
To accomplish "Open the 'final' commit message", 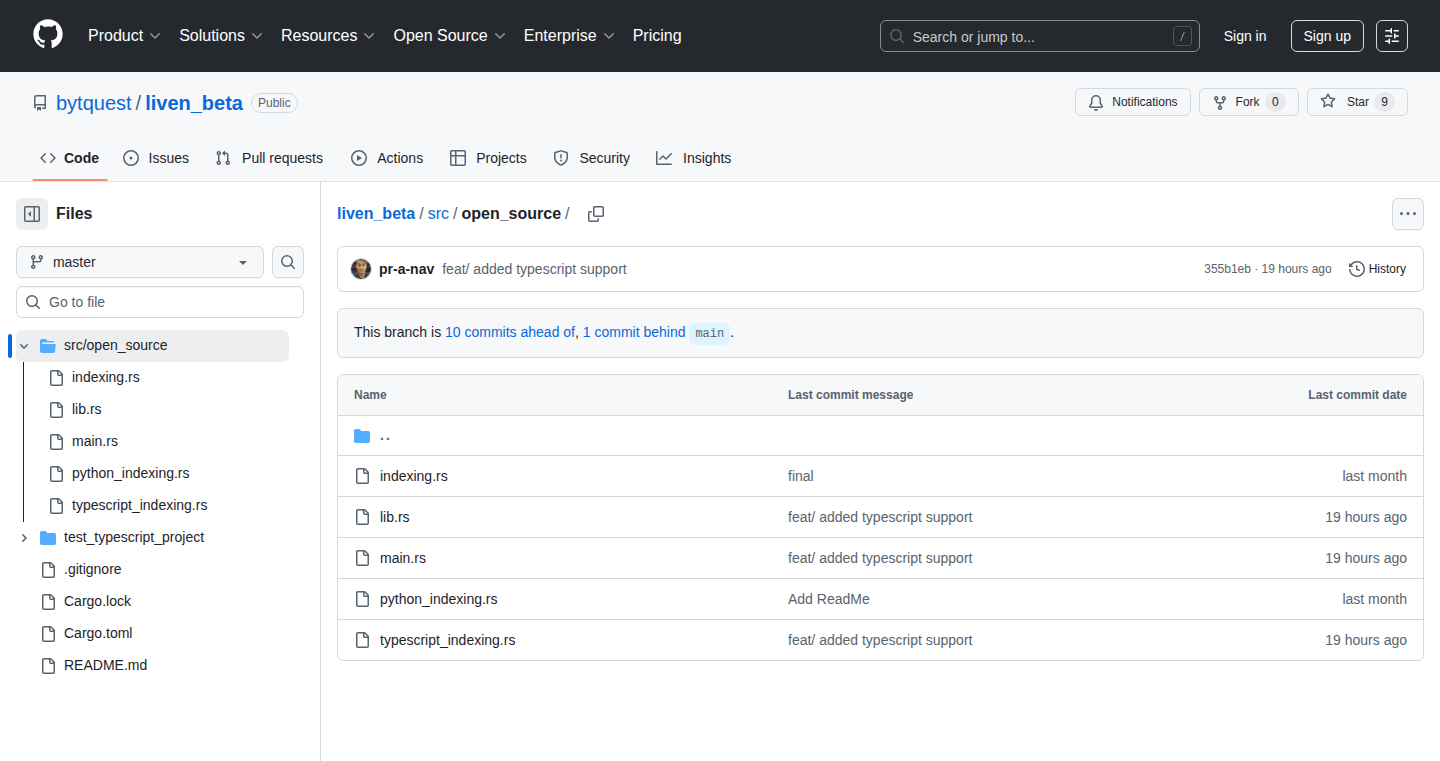I will click(801, 476).
